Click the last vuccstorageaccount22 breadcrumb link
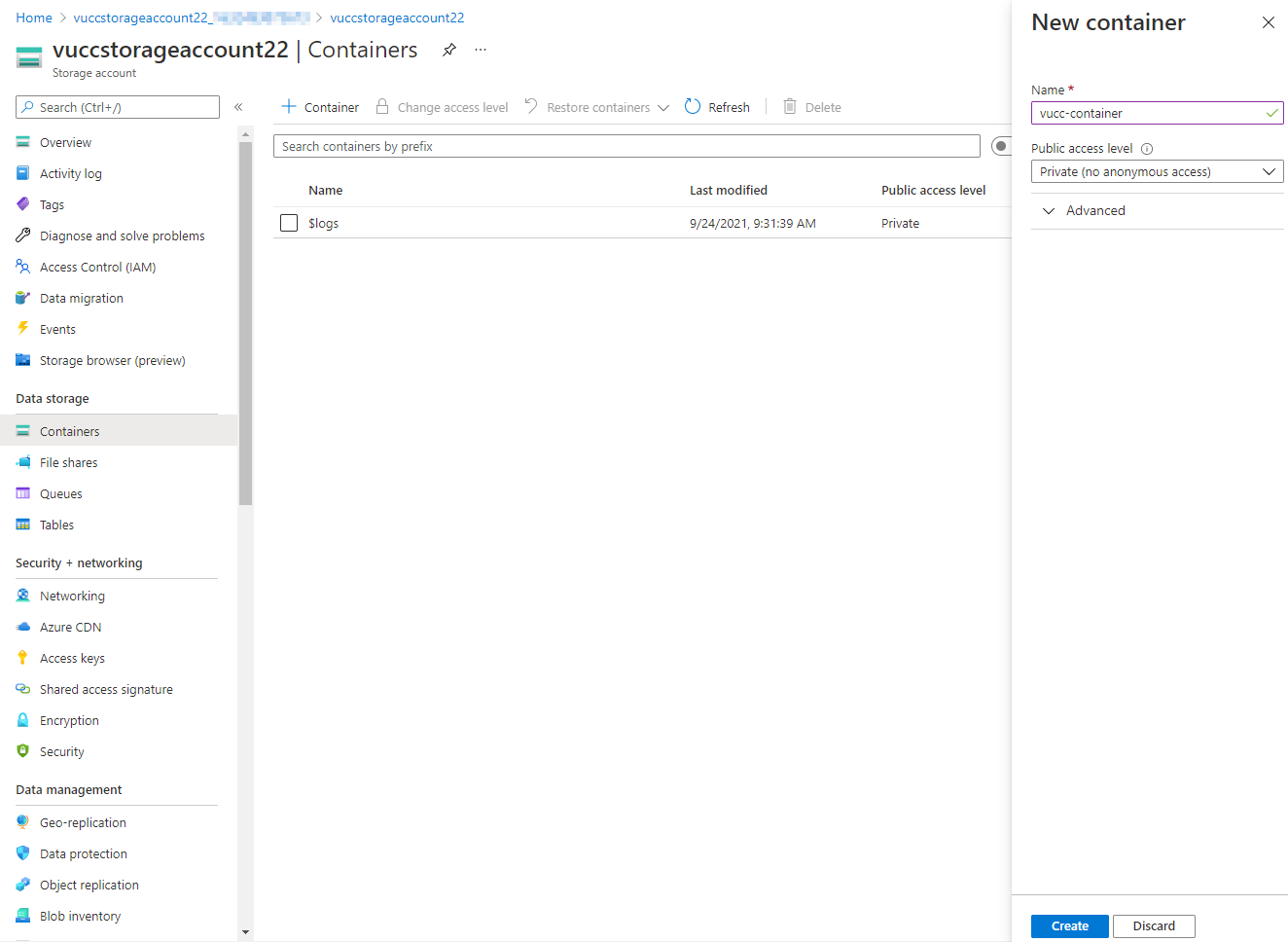Image resolution: width=1288 pixels, height=942 pixels. click(397, 18)
